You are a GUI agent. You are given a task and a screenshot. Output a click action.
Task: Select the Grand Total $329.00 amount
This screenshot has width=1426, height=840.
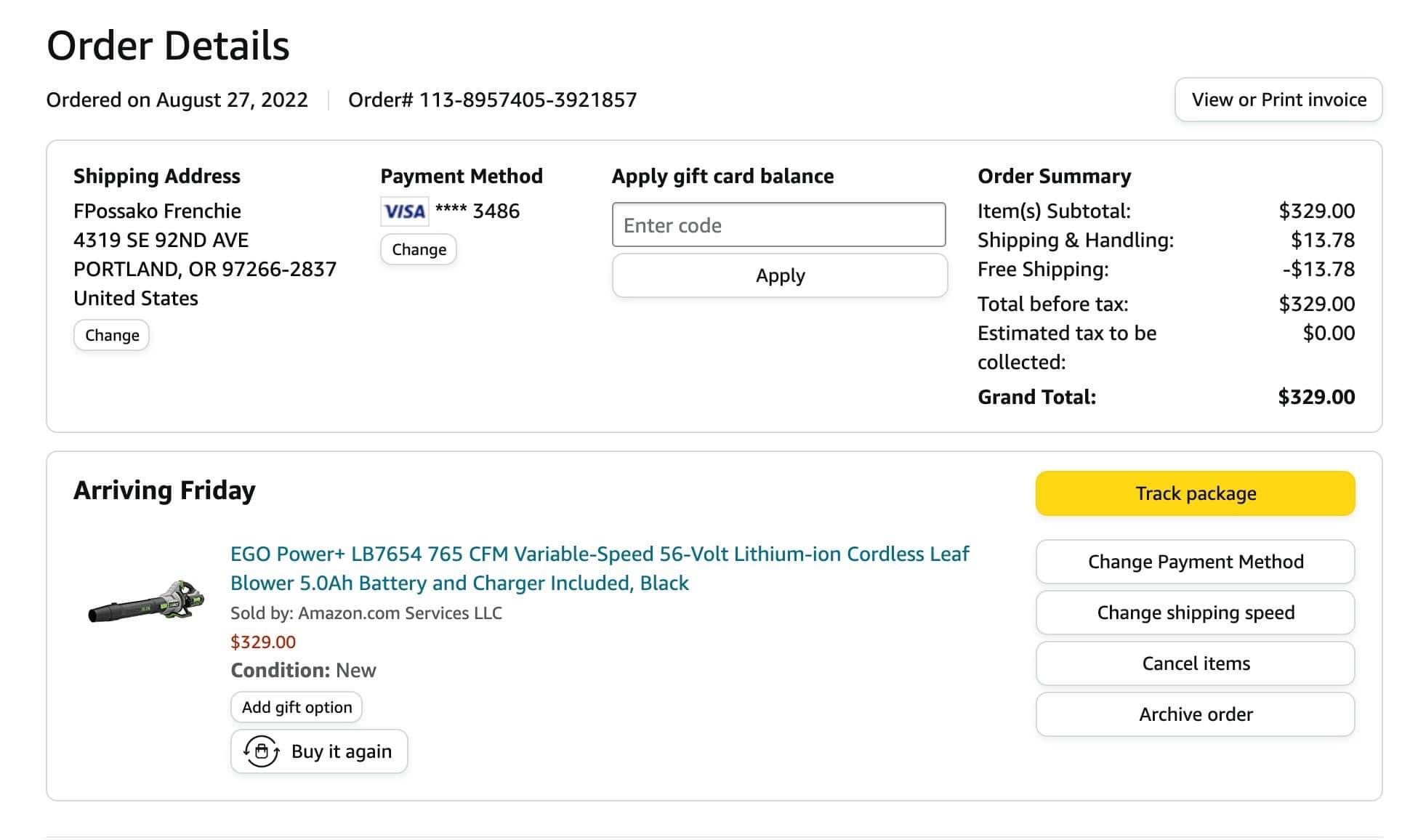1316,397
